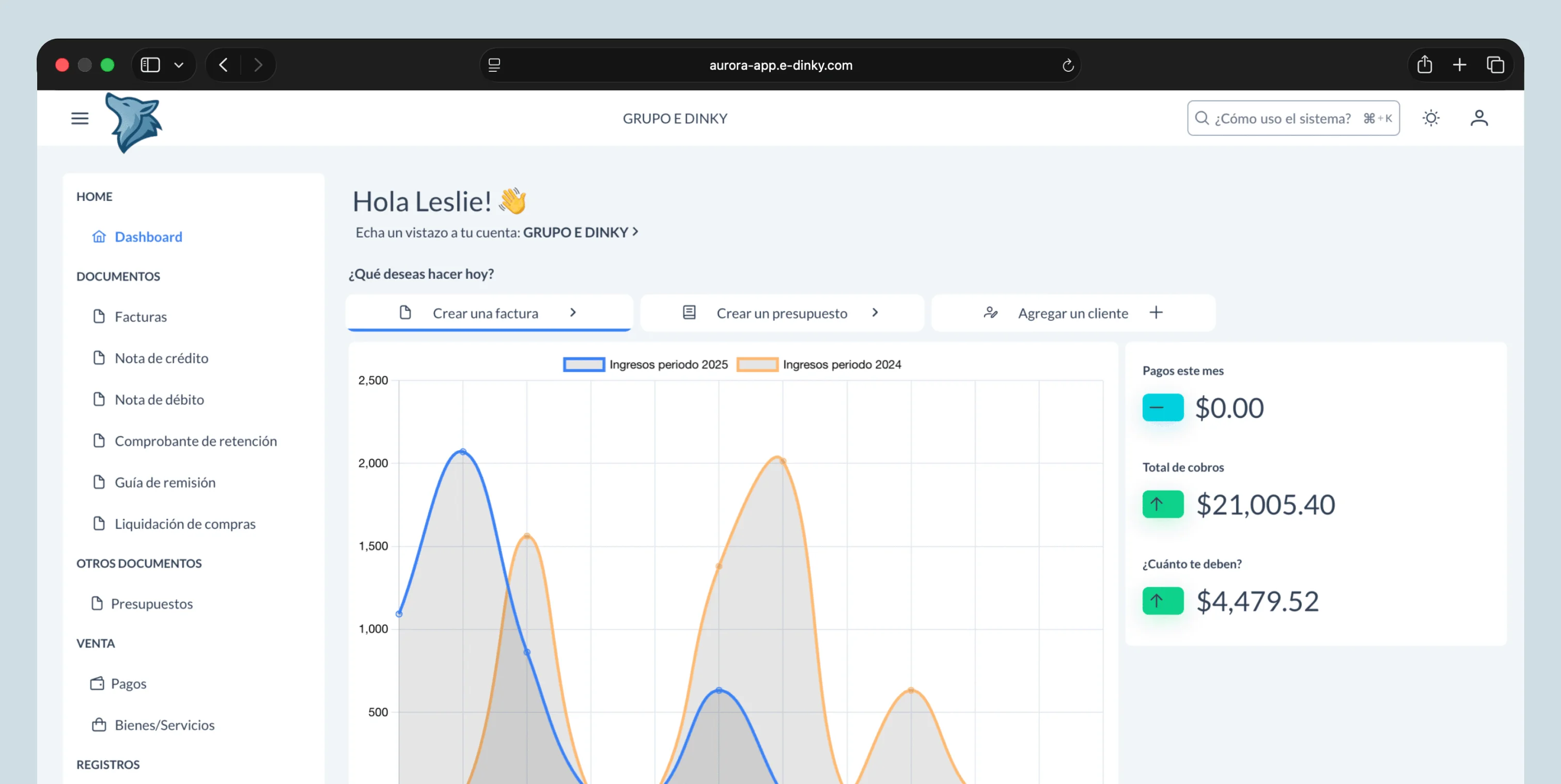Click the page settings icon in address bar
The image size is (1561, 784).
tap(494, 65)
